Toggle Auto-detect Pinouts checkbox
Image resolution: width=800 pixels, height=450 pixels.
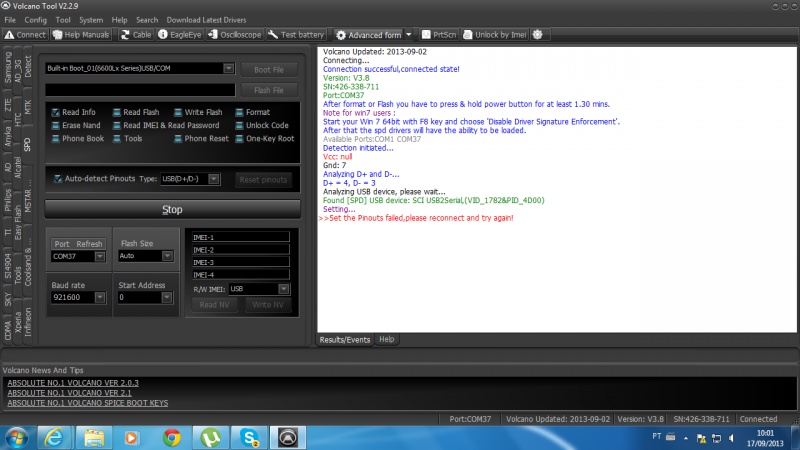58,179
